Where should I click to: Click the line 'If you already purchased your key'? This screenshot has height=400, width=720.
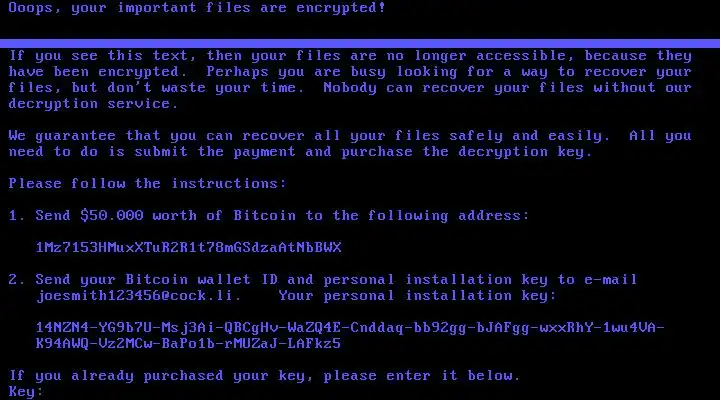click(264, 376)
